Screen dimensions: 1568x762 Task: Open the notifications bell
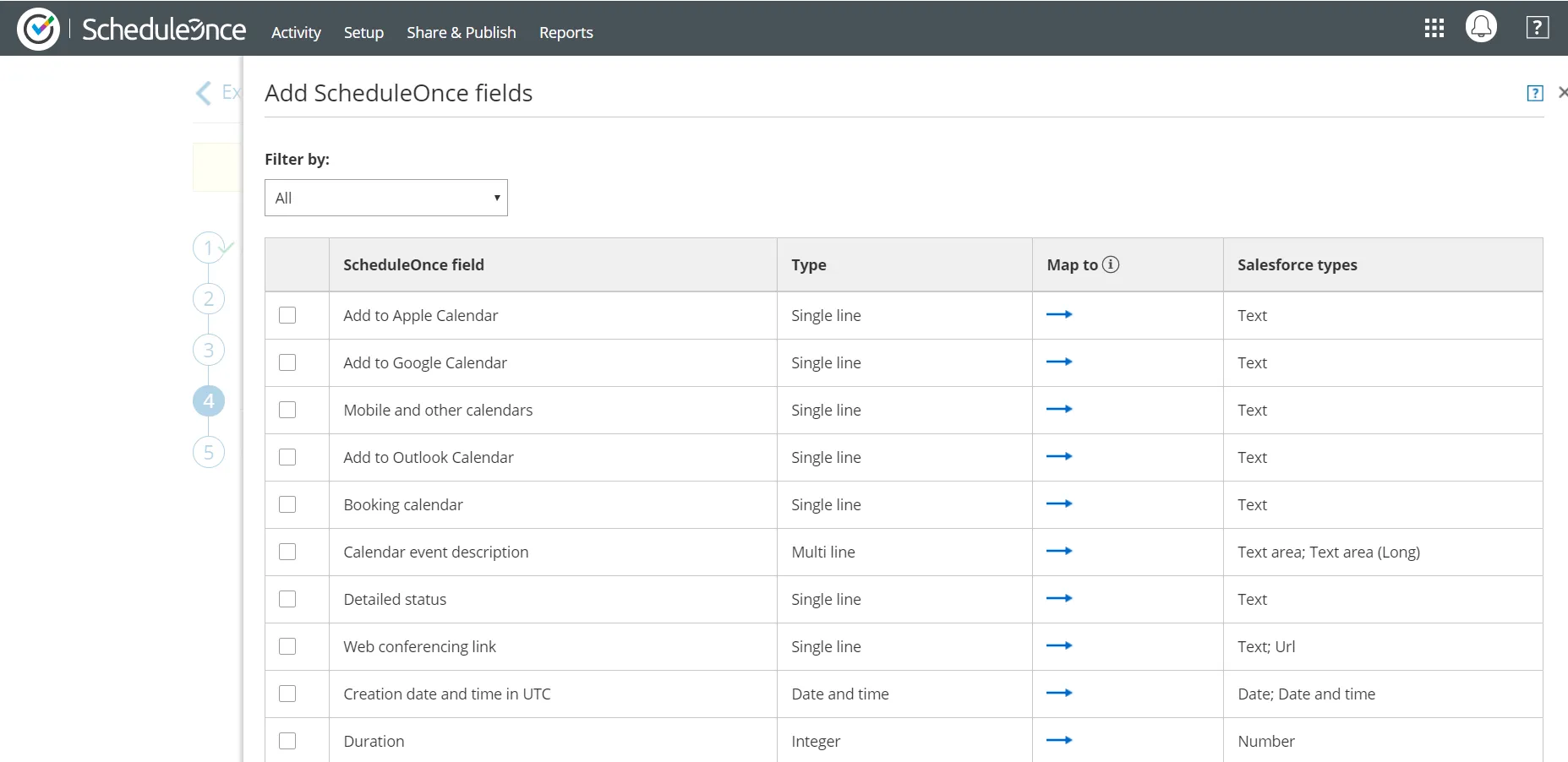(x=1481, y=27)
